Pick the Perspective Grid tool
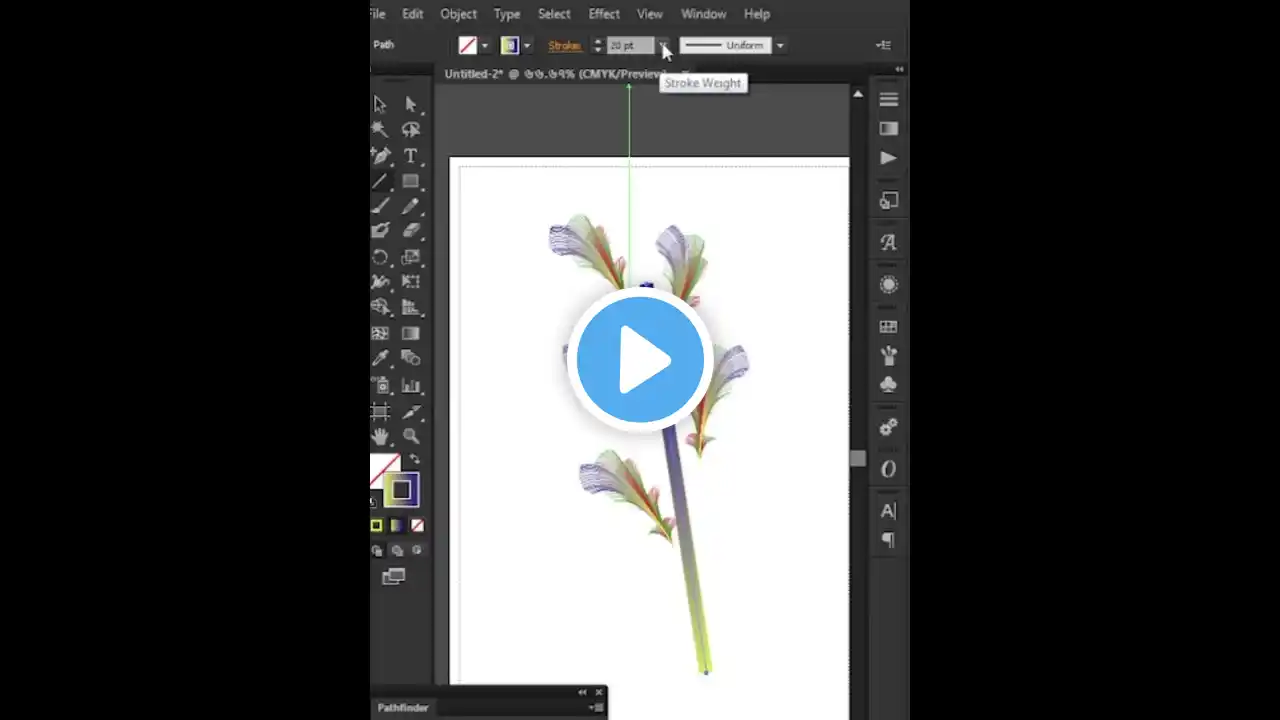1280x720 pixels. tap(410, 307)
